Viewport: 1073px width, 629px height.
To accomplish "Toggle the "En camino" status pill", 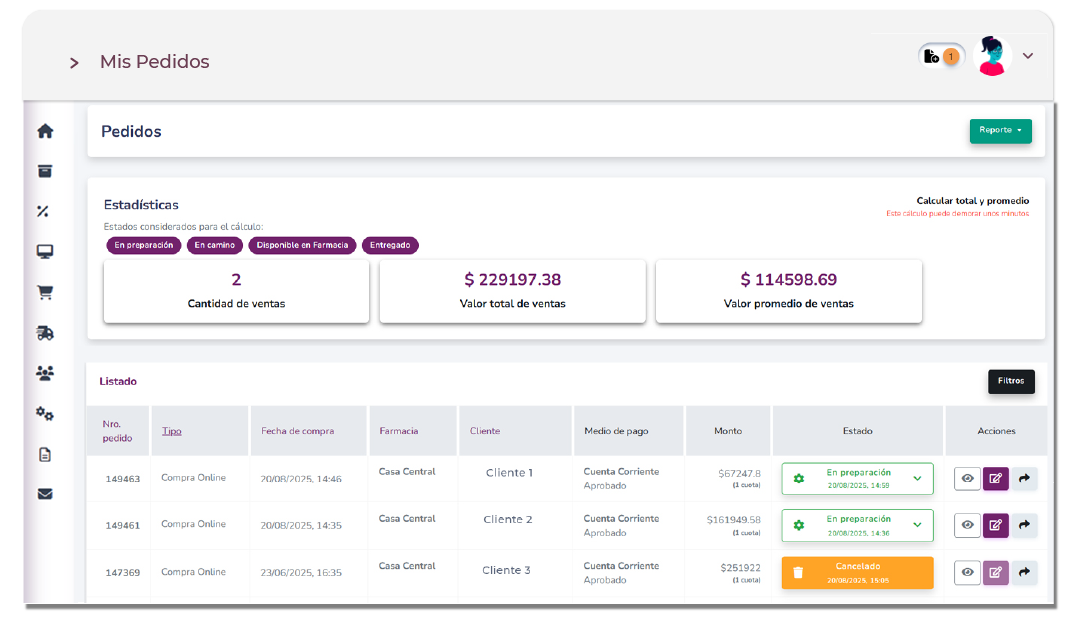I will tap(212, 245).
